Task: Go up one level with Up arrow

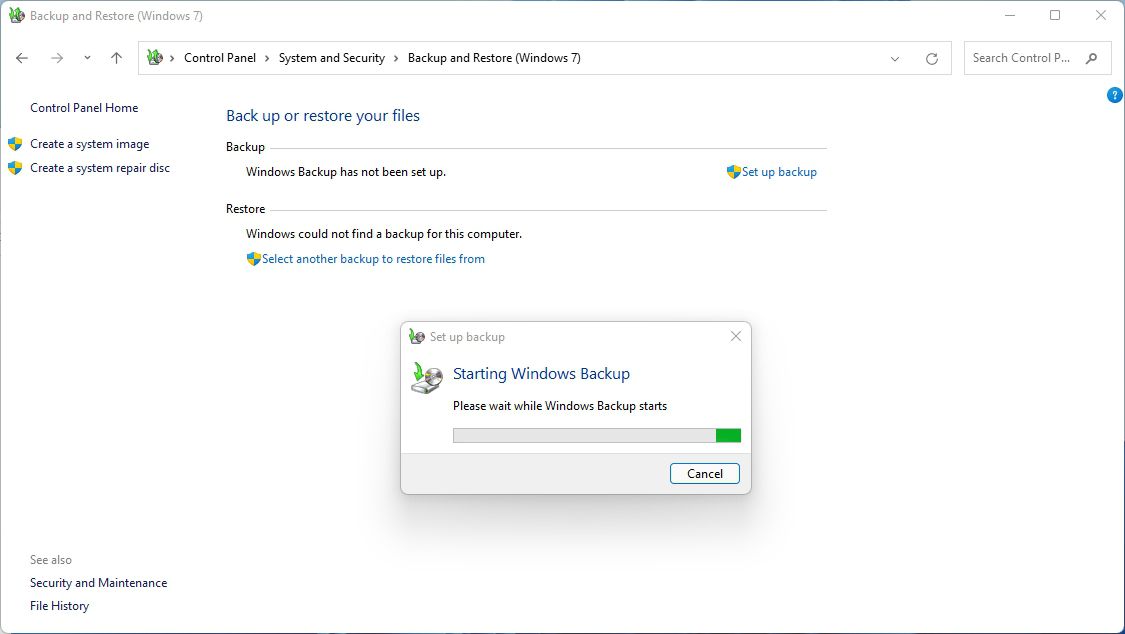Action: pos(116,58)
